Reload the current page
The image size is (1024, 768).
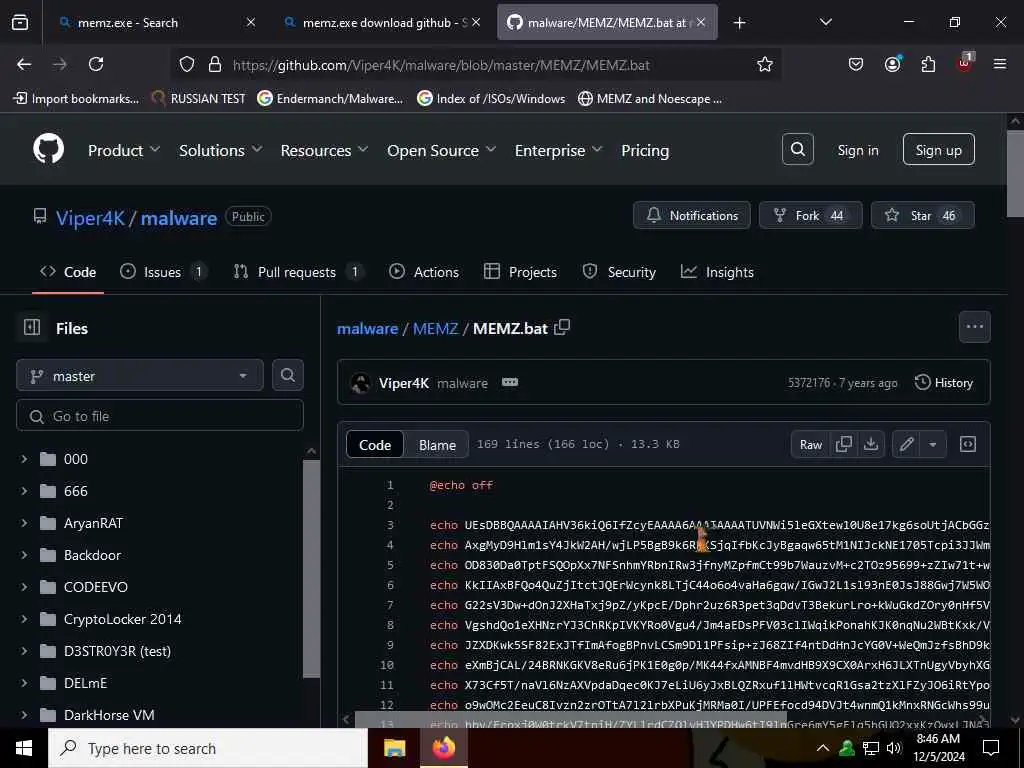click(x=96, y=64)
